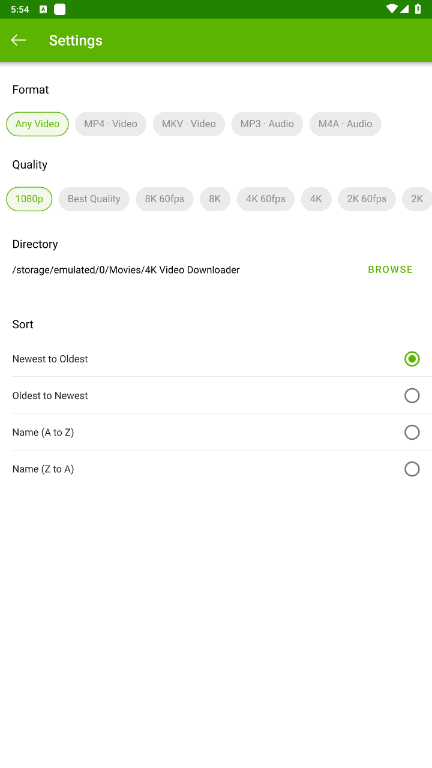Tap the Wi-Fi status bar icon
Screen dimensions: 432x768
(391, 9)
